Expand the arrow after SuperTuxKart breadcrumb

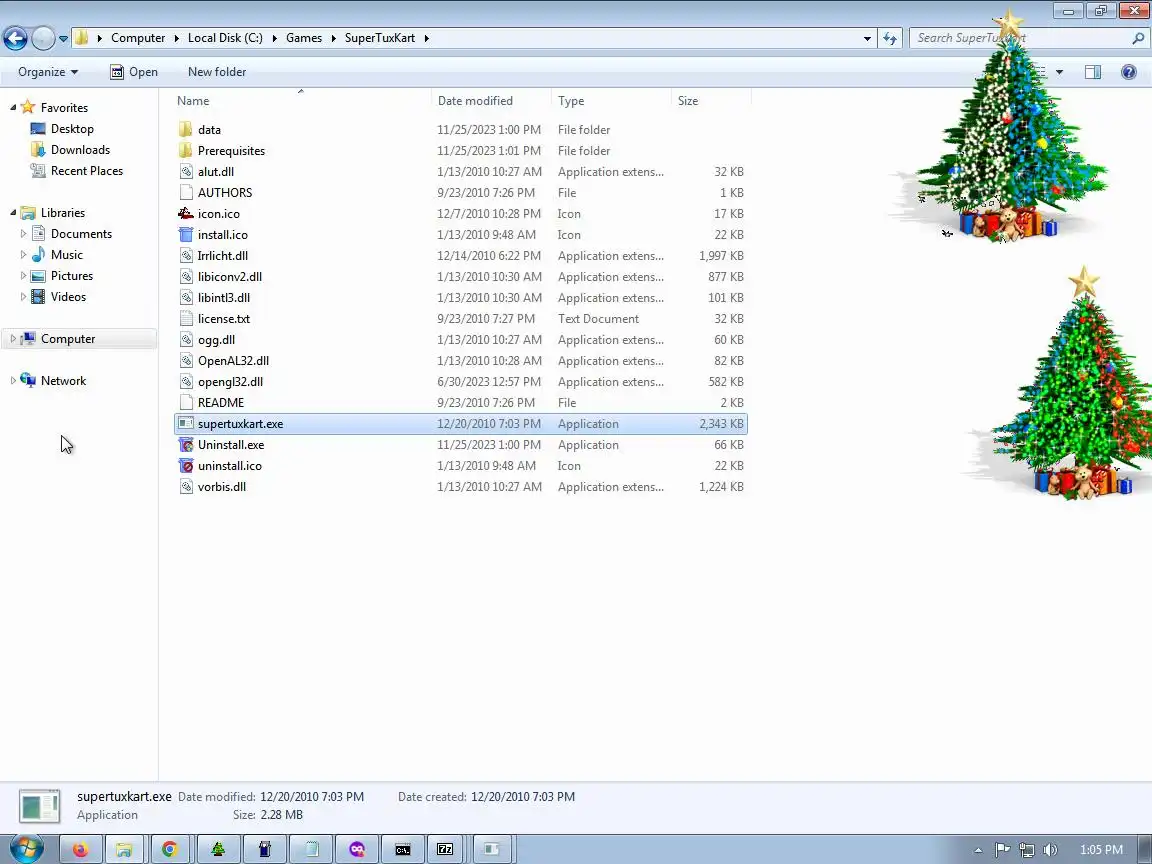tap(426, 38)
